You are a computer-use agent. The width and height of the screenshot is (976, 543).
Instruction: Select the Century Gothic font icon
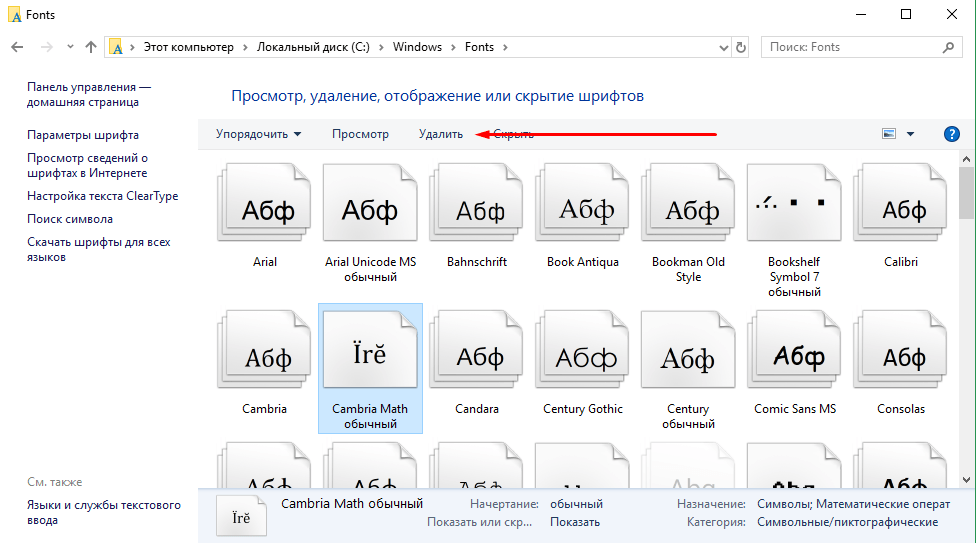click(x=583, y=350)
